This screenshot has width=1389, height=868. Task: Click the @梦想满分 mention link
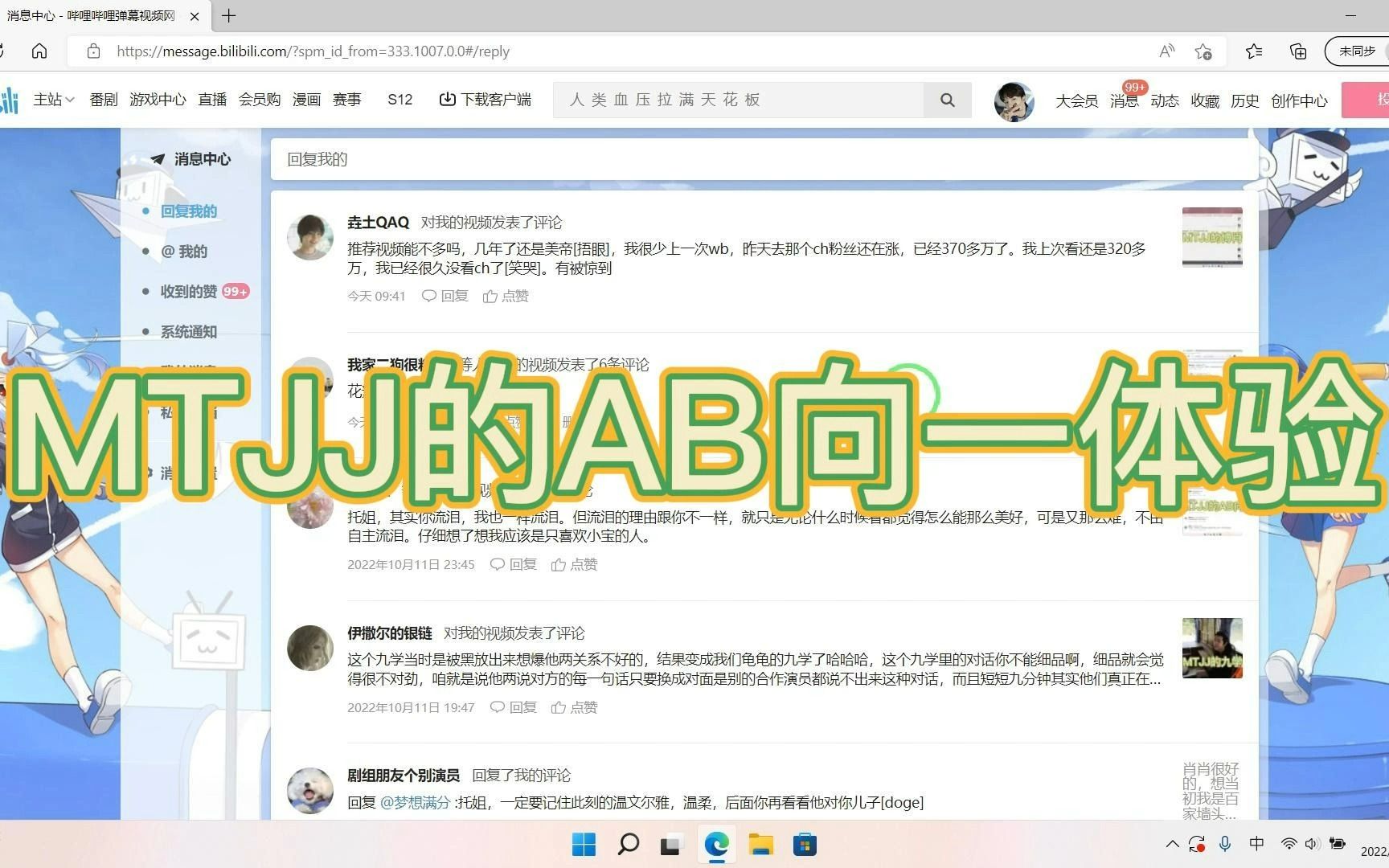click(415, 802)
